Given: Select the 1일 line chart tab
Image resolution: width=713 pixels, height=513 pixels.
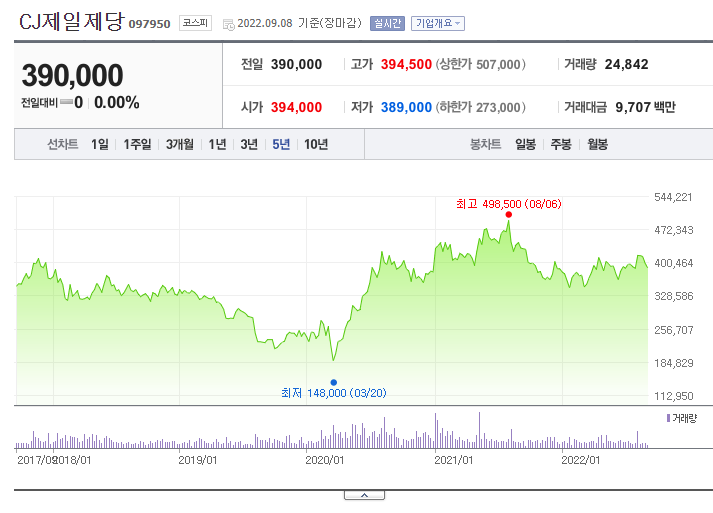Looking at the screenshot, I should (100, 144).
